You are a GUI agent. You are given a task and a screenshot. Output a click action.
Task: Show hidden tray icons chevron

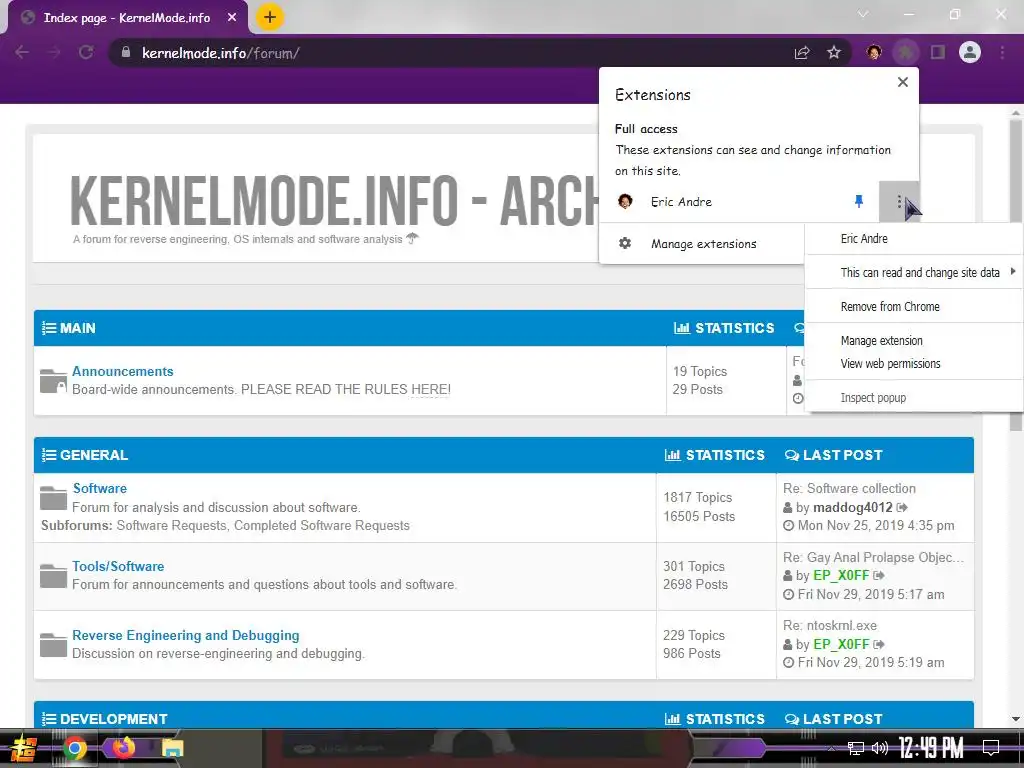(x=831, y=748)
